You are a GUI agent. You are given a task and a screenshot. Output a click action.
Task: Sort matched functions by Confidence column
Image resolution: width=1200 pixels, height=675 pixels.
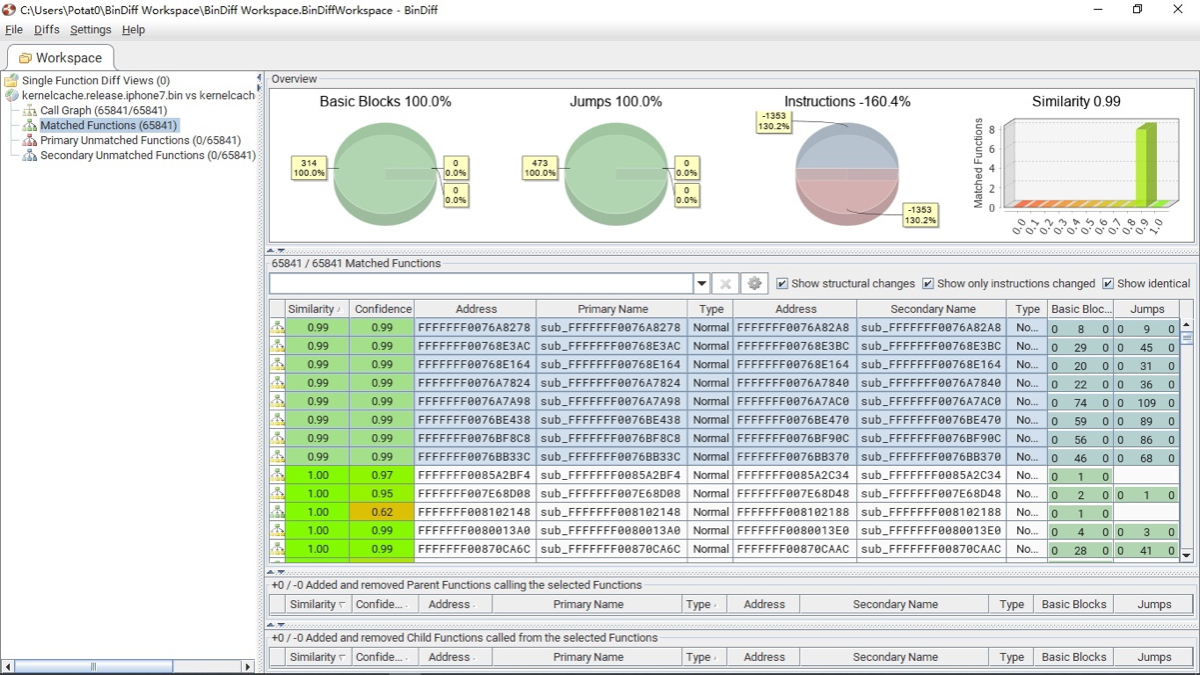point(382,309)
